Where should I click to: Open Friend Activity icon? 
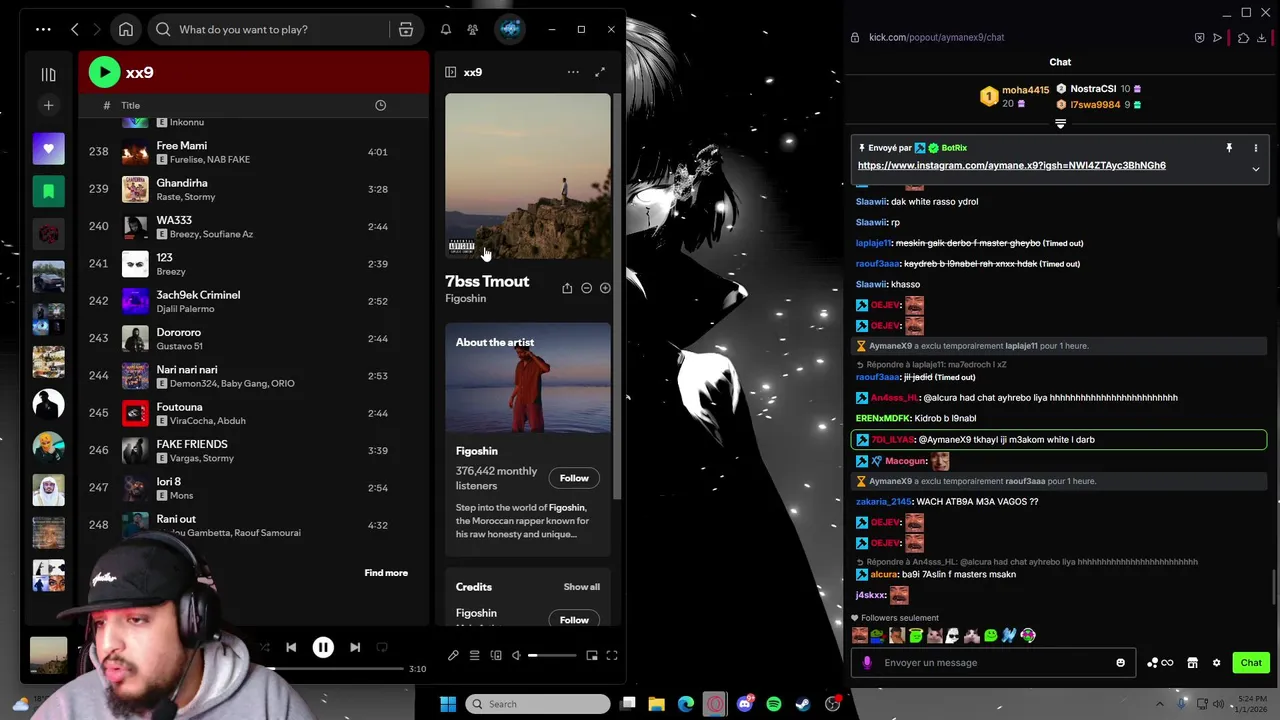(472, 30)
